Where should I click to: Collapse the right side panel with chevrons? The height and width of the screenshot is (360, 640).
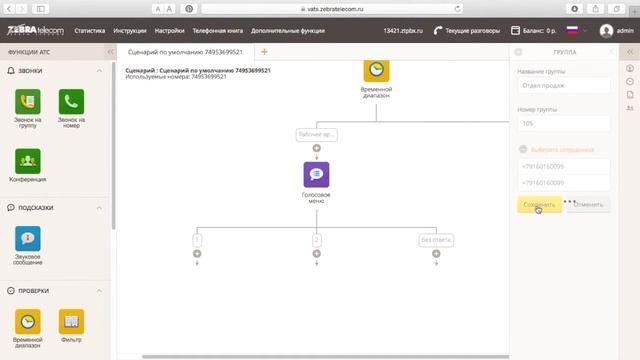point(630,52)
